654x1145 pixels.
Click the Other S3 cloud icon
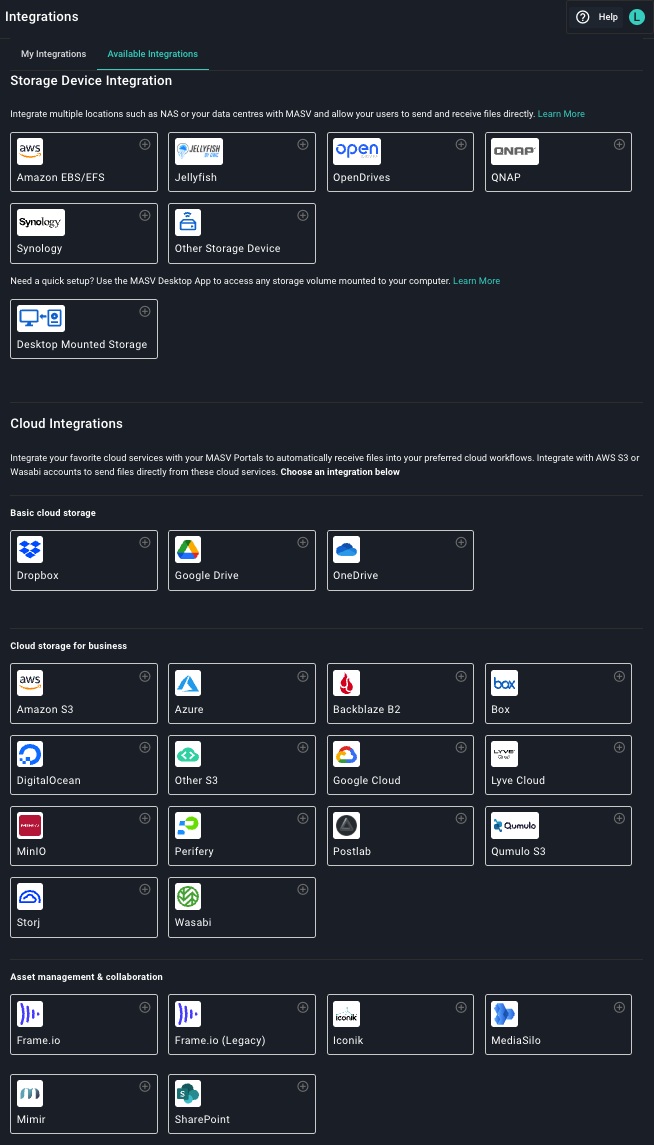pos(188,754)
